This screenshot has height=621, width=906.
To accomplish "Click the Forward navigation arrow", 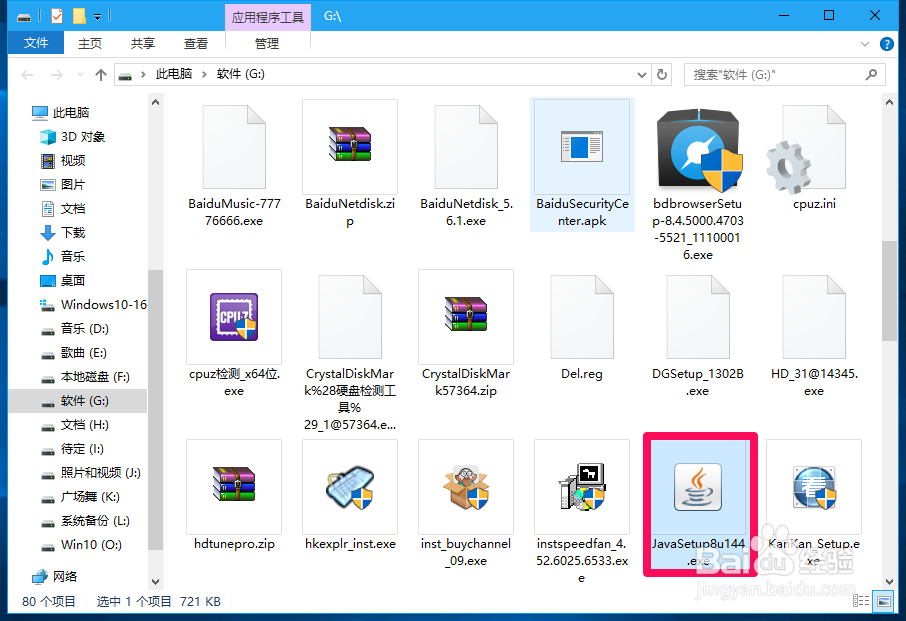I will point(57,75).
